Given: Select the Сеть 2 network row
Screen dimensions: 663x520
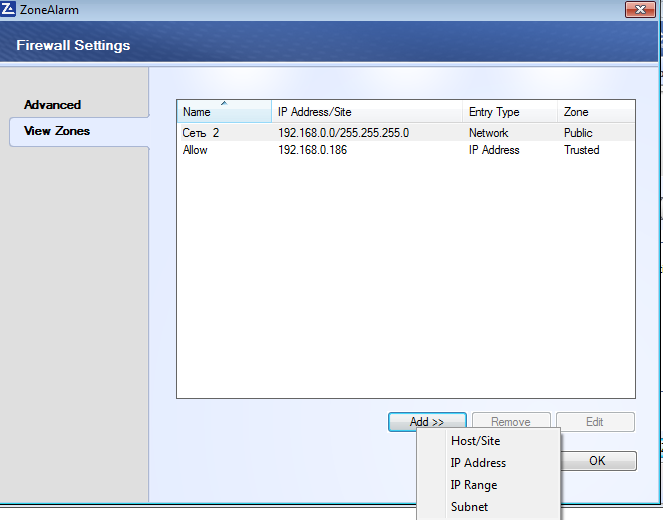Looking at the screenshot, I should [x=406, y=133].
